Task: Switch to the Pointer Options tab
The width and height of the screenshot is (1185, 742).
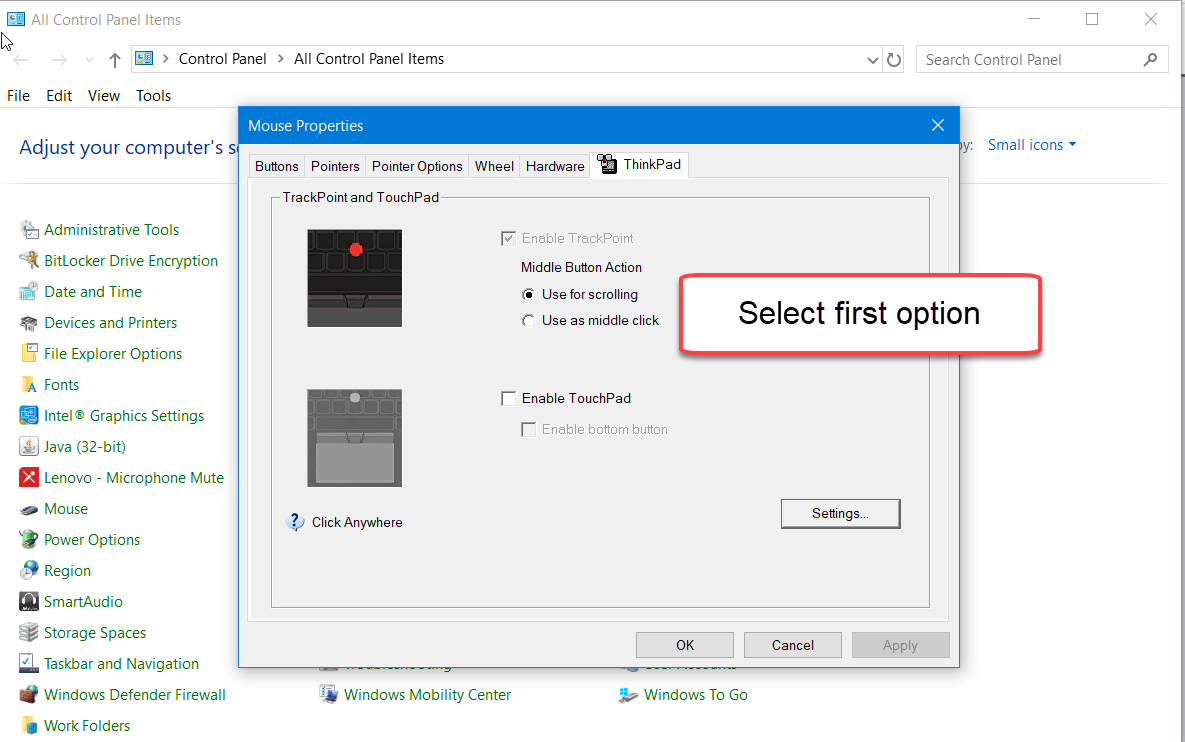Action: click(417, 165)
